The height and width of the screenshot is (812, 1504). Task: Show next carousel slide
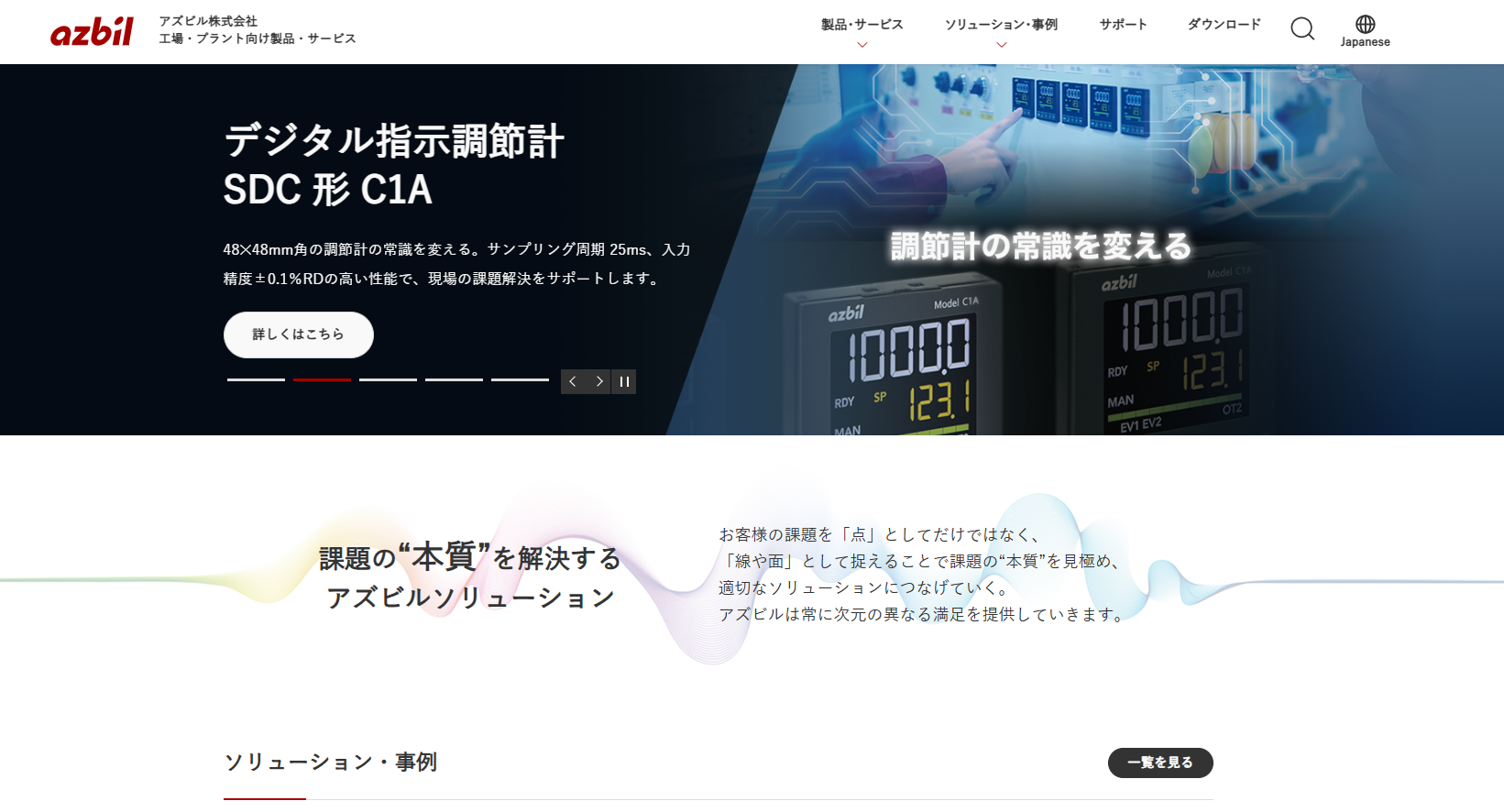[598, 381]
